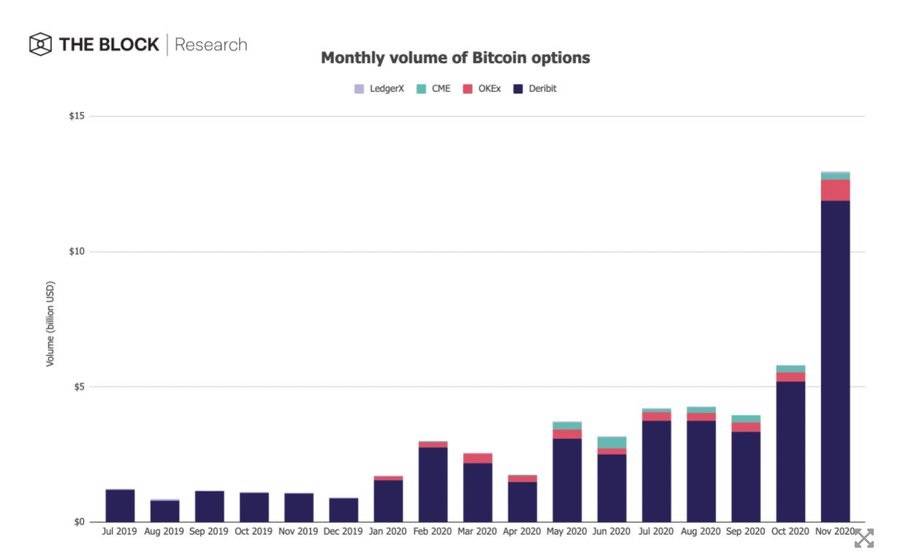Viewport: 900px width, 554px height.
Task: Select the Aug 2020 Deribit bar
Action: (701, 470)
